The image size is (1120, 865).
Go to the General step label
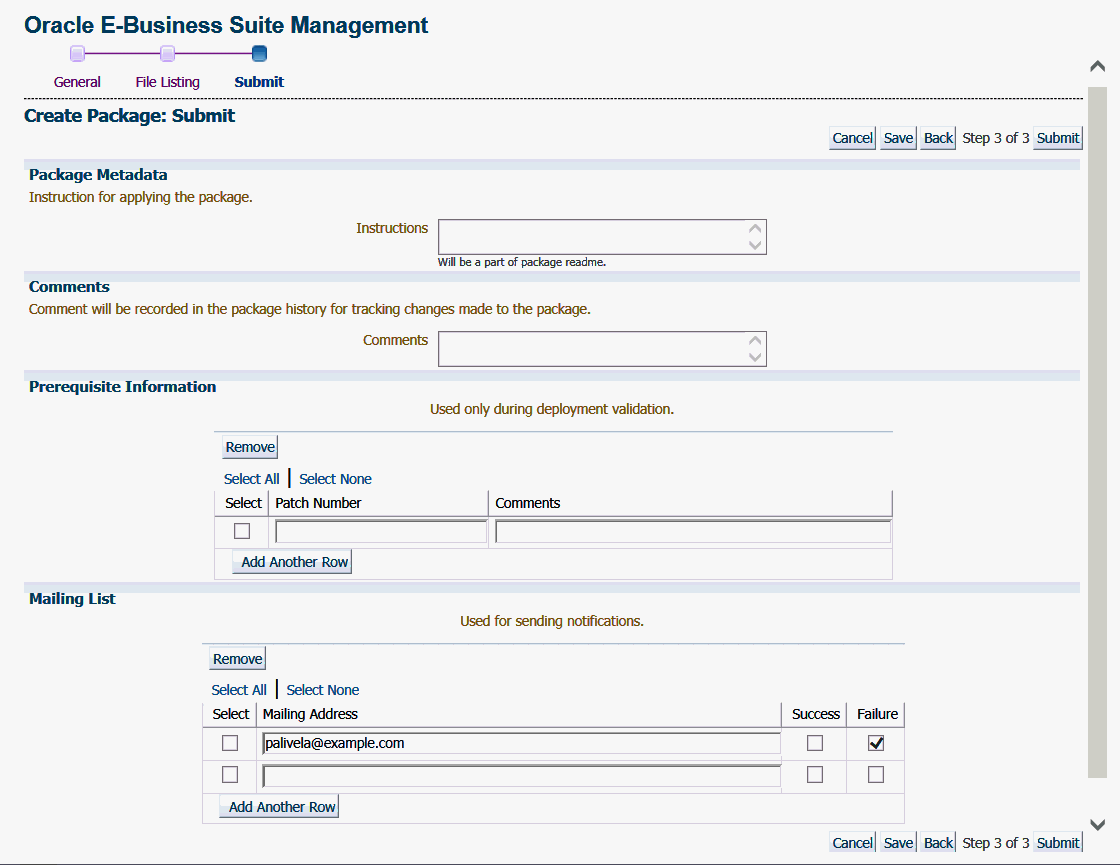(x=77, y=82)
